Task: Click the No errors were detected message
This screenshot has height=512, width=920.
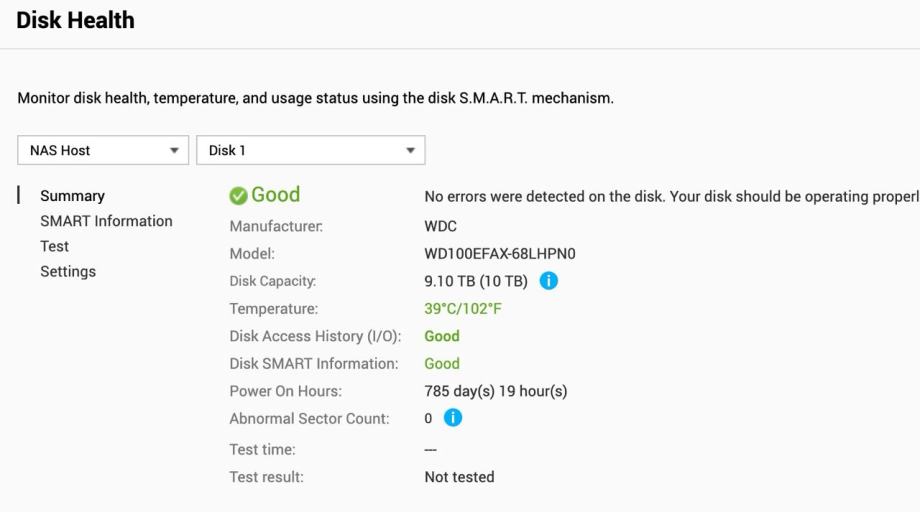Action: [x=670, y=196]
